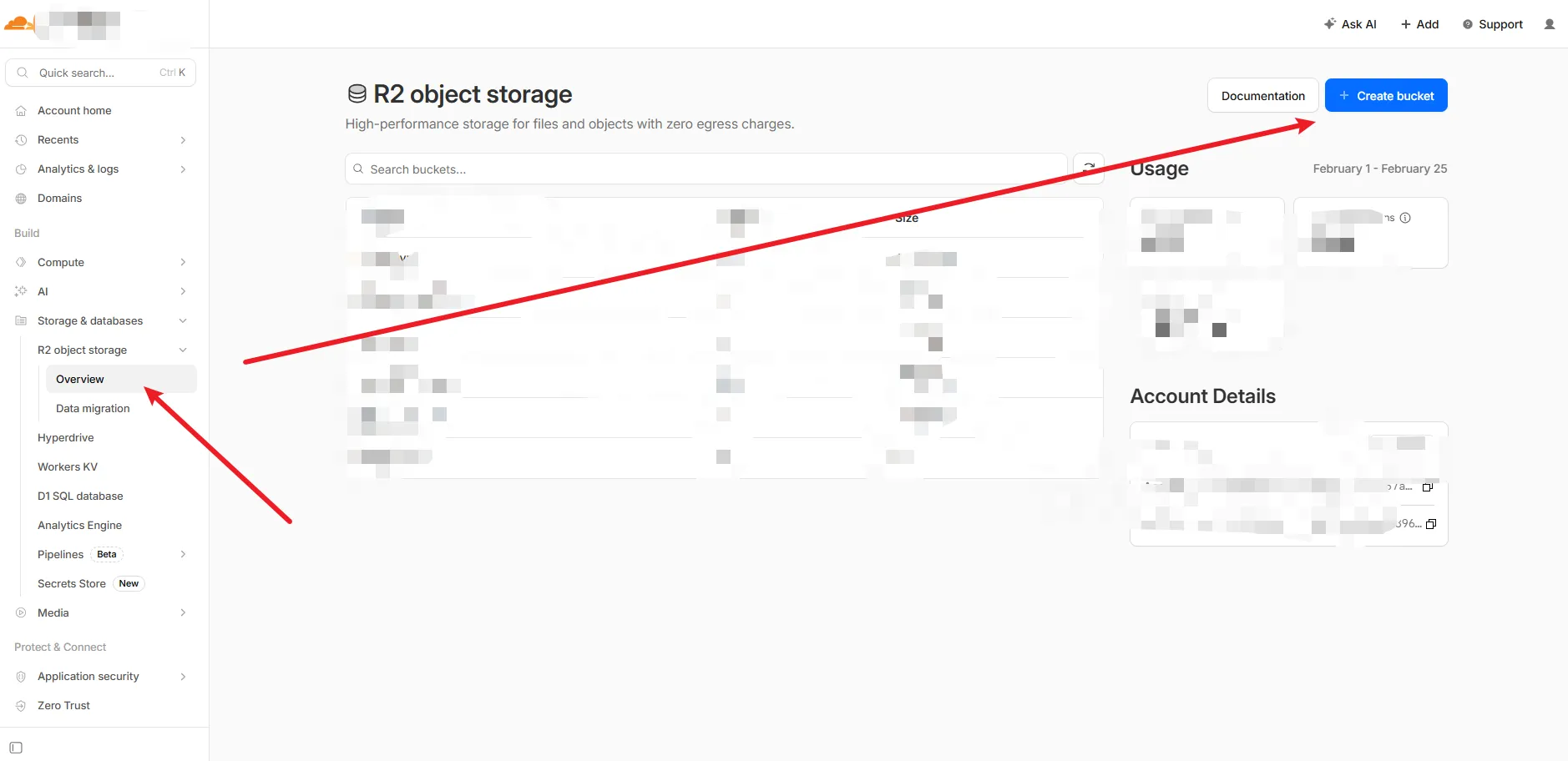1568x761 pixels.
Task: Open the user profile icon
Action: point(1550,24)
